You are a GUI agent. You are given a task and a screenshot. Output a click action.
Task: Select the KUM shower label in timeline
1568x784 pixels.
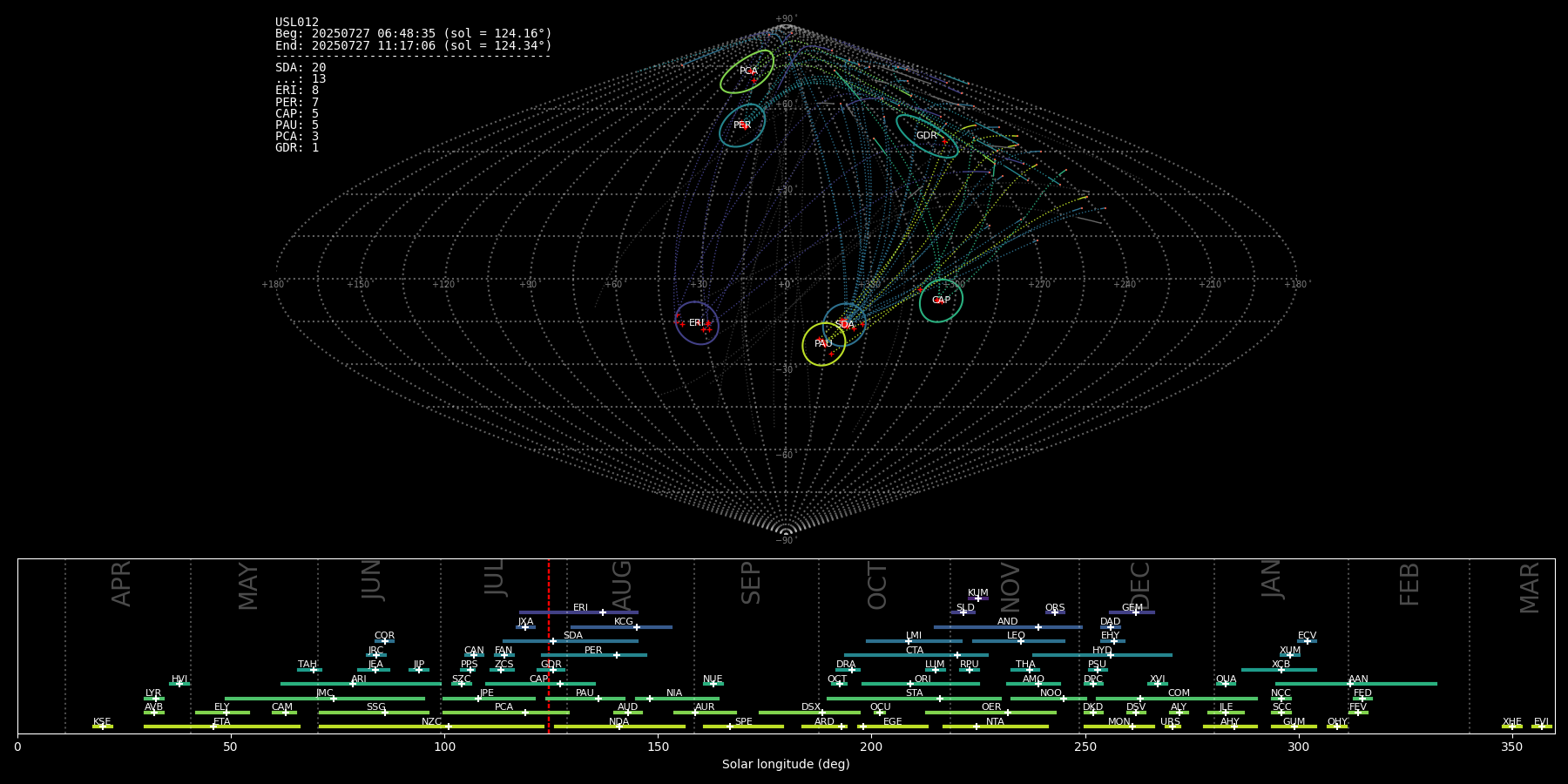(x=978, y=593)
